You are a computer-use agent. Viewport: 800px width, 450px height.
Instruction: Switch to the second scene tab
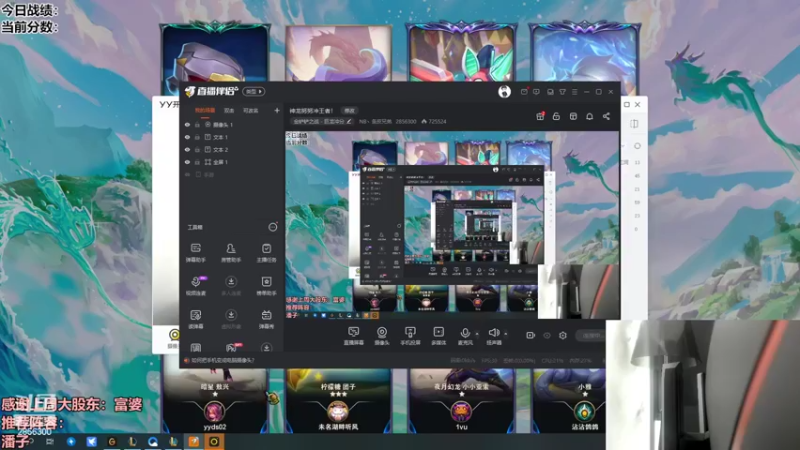point(229,111)
